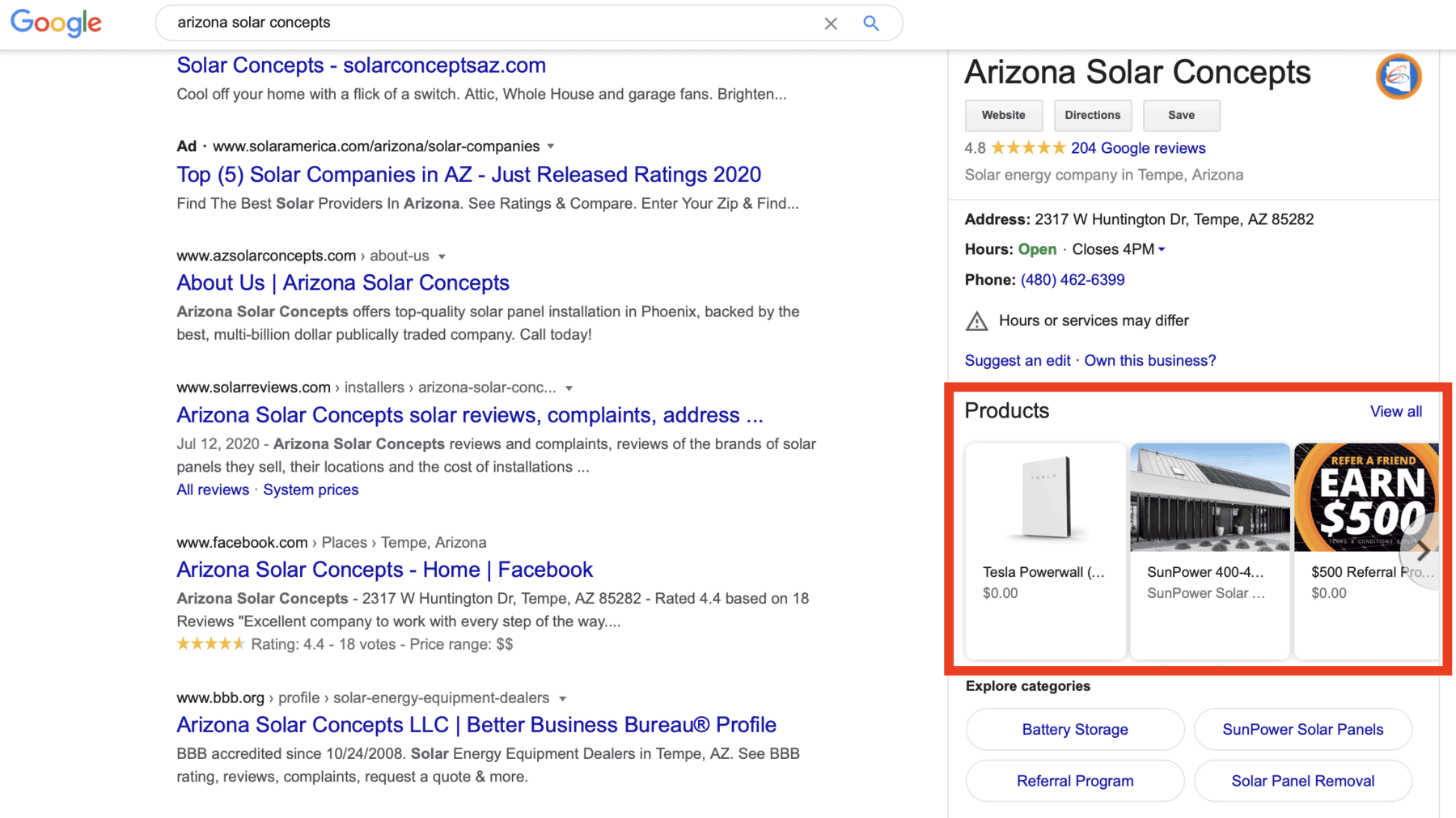The width and height of the screenshot is (1456, 818).
Task: Click the hours warning triangle icon
Action: (x=976, y=321)
